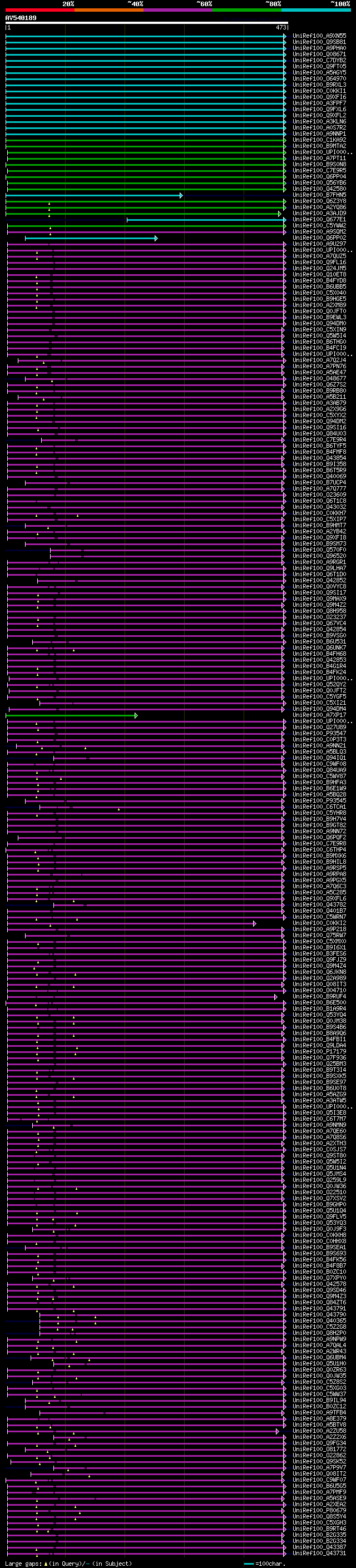Select the UniRef100_B9HGE5 label
Viewport: 356px width, 1568px height.
[319, 299]
